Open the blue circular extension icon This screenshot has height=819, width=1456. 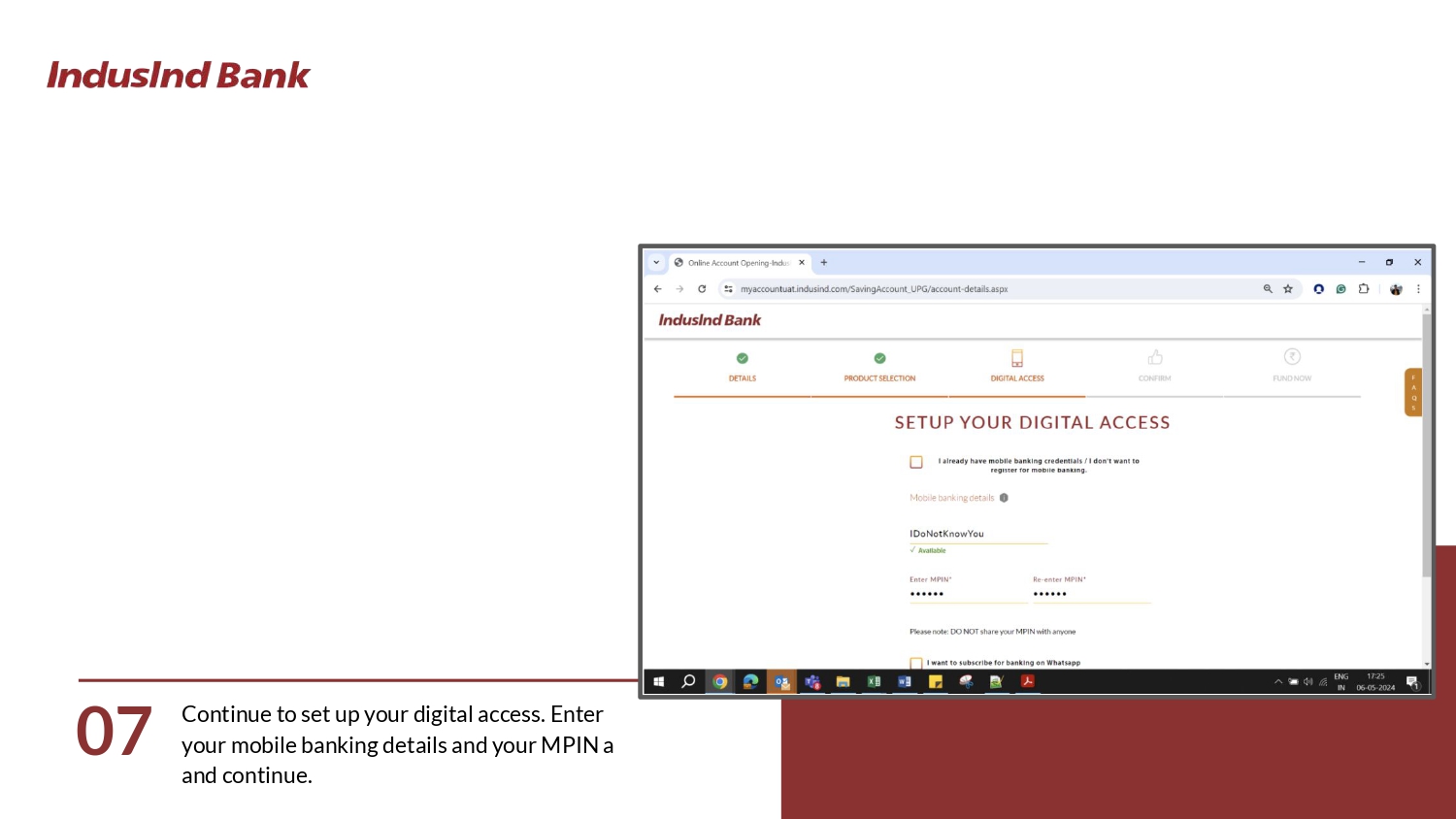[1318, 289]
